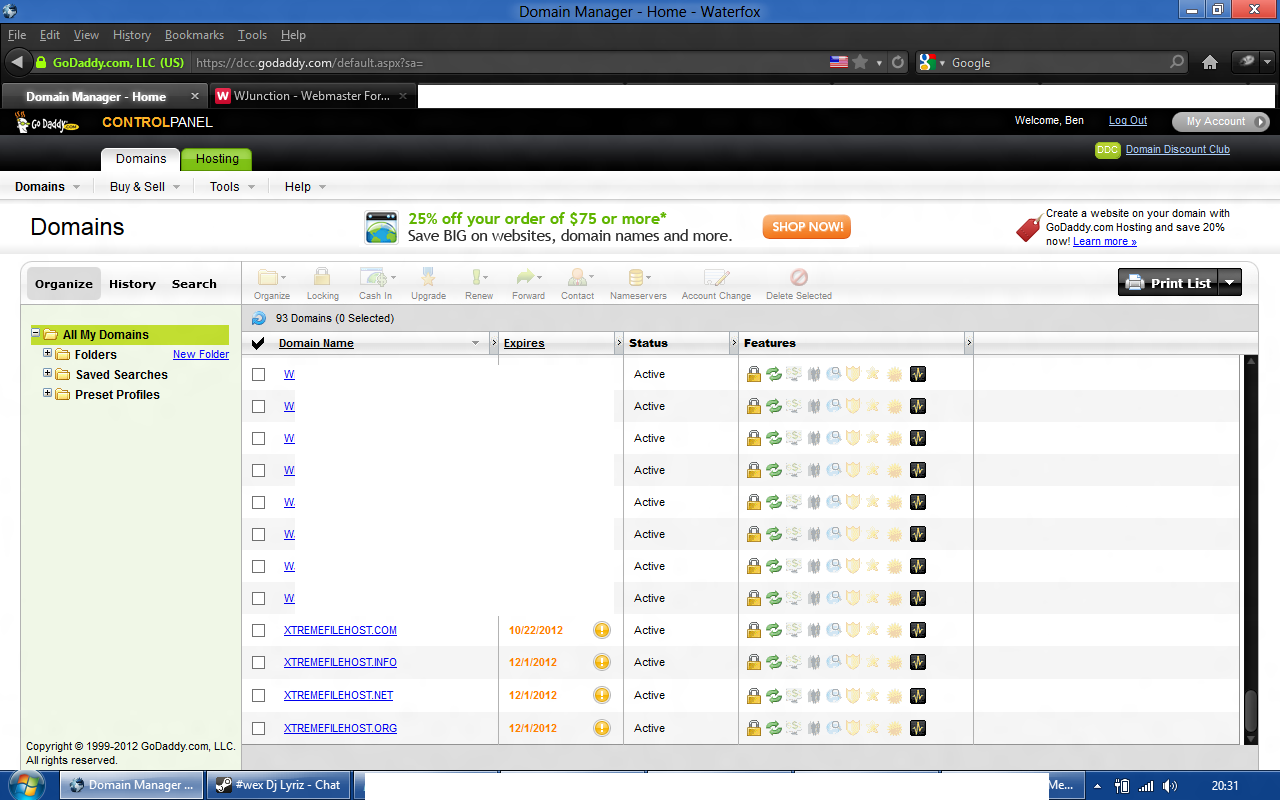Click the lock icon on XTREMEFILEHOST.COM row

coord(753,630)
